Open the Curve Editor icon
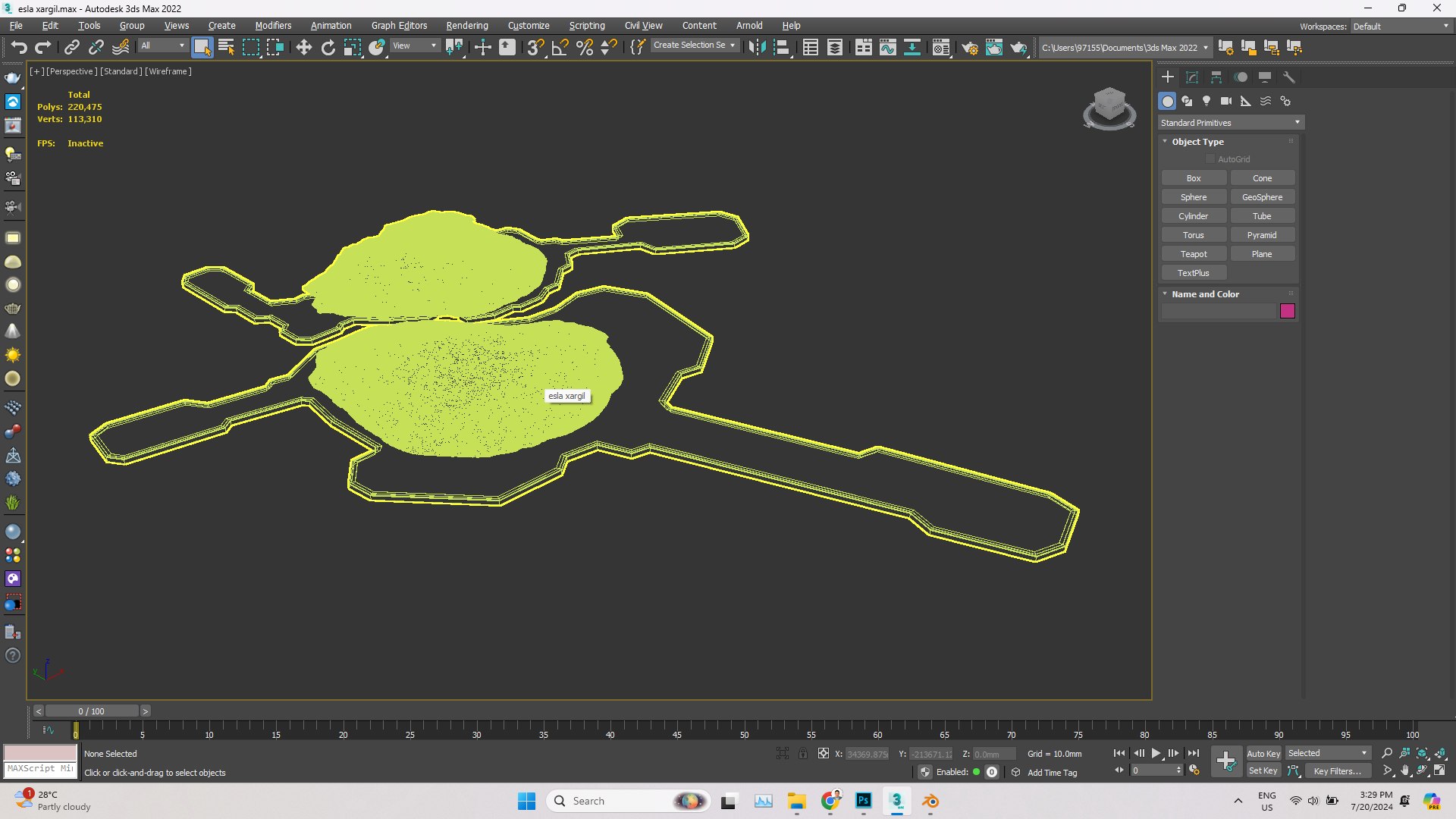 click(888, 48)
